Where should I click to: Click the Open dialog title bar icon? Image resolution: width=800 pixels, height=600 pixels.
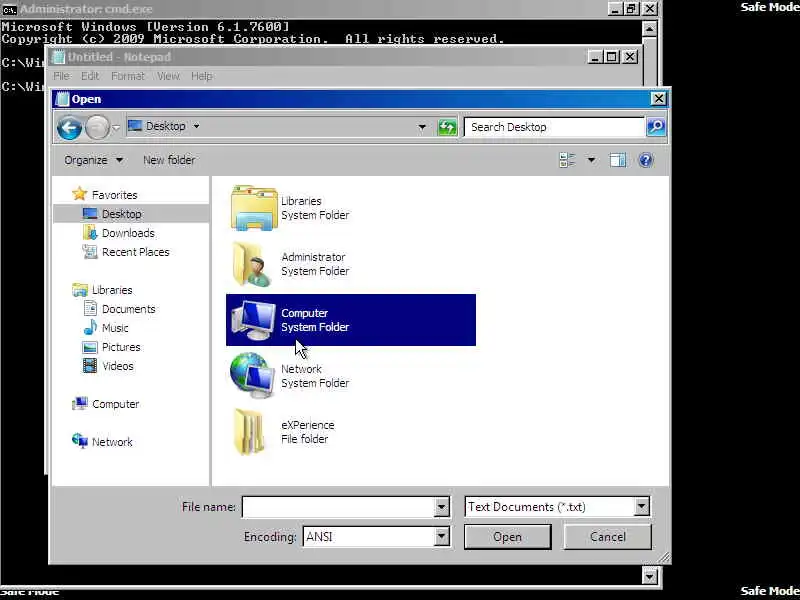coord(62,99)
